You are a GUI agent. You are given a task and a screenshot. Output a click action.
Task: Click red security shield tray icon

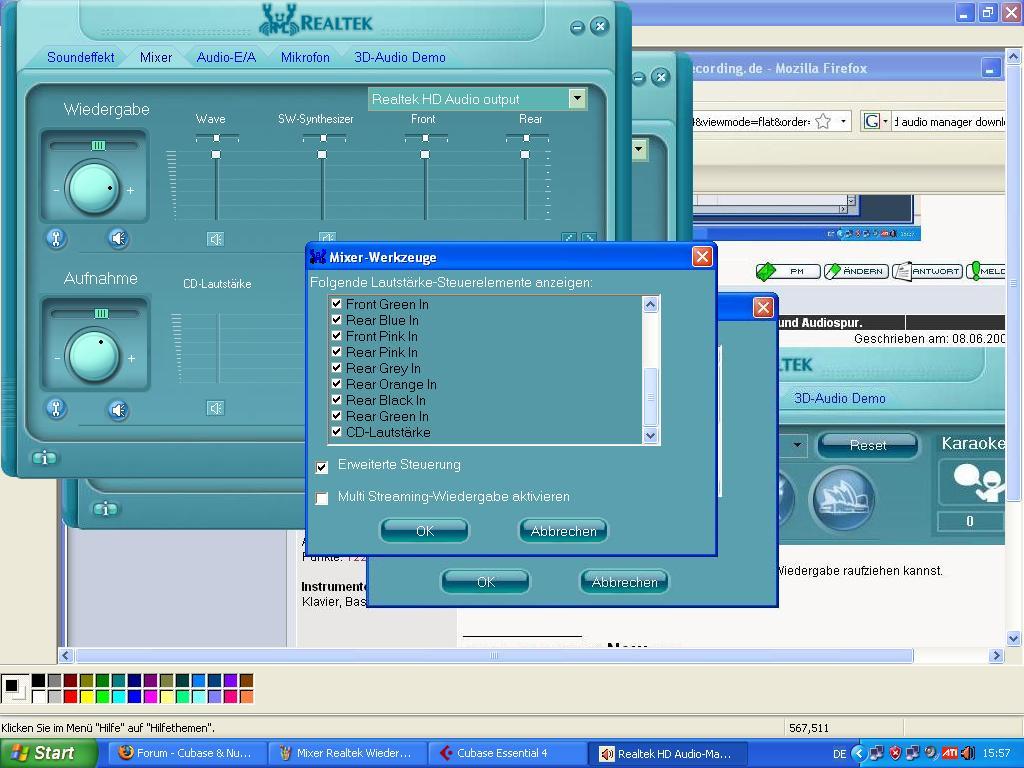[895, 754]
